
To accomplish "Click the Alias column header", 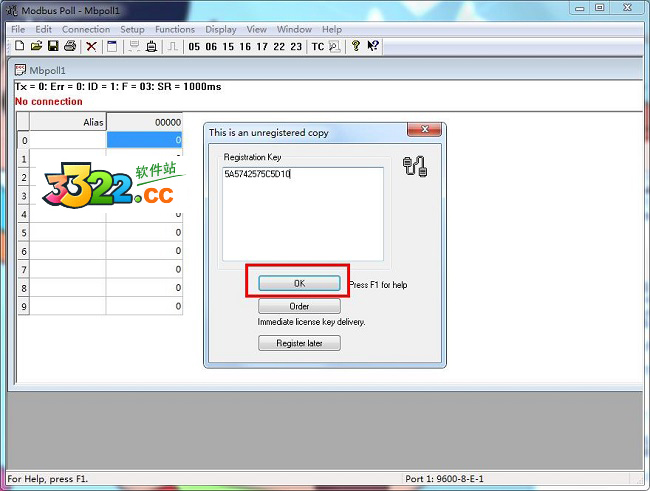I will pos(68,122).
